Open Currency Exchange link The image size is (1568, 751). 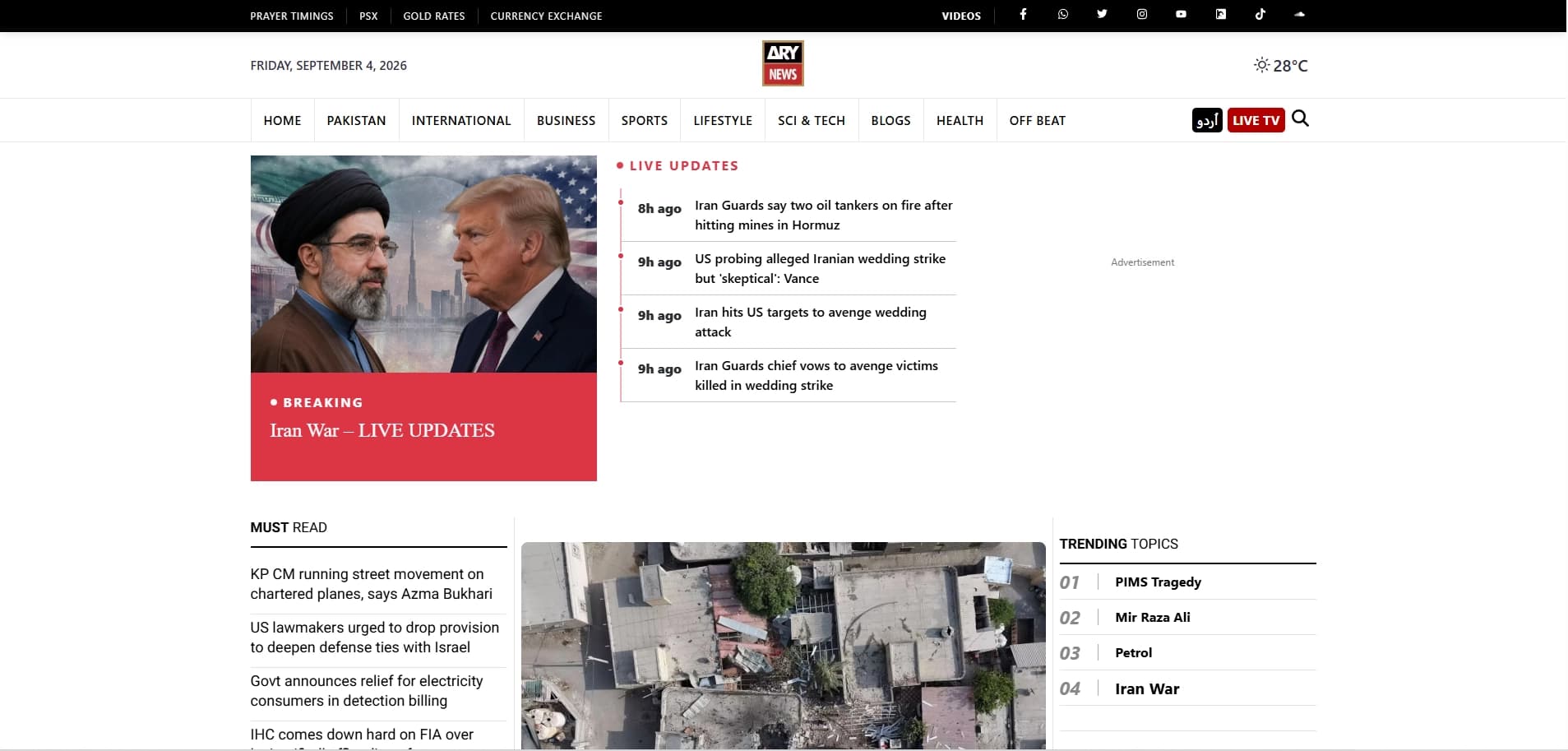point(546,16)
